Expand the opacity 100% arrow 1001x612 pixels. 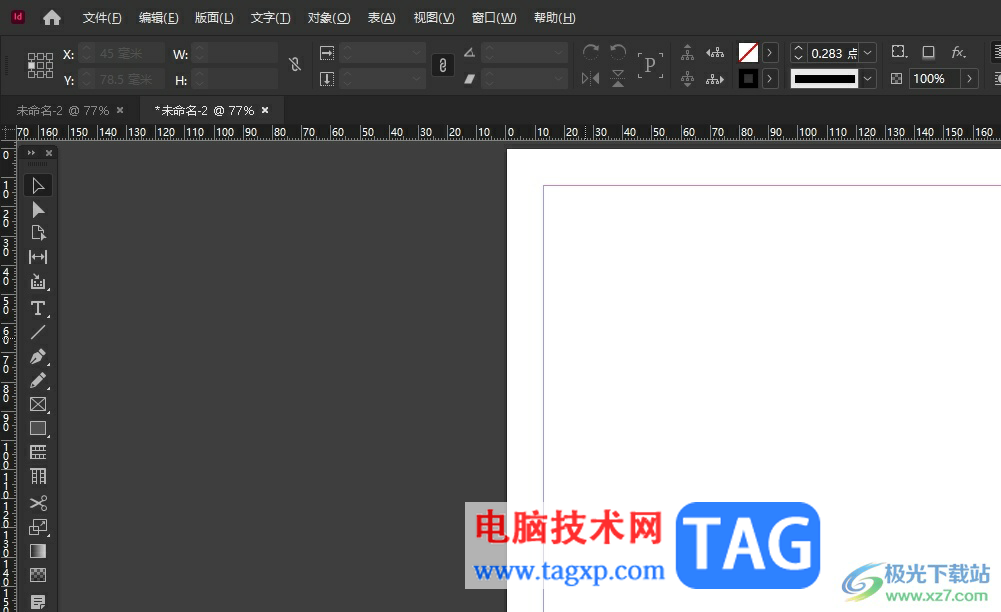(970, 78)
